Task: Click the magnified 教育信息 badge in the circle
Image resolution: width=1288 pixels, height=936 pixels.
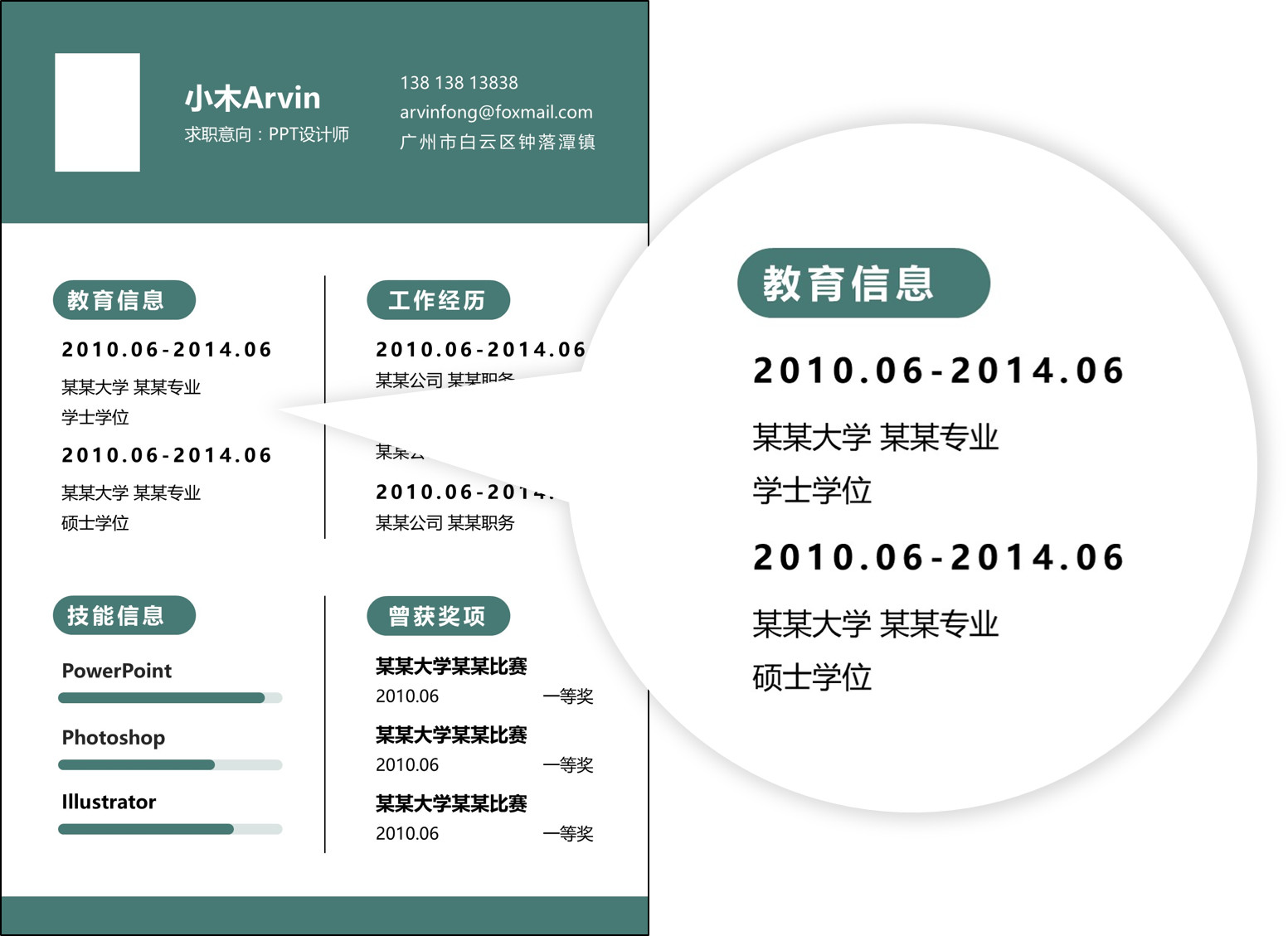Action: (x=864, y=284)
